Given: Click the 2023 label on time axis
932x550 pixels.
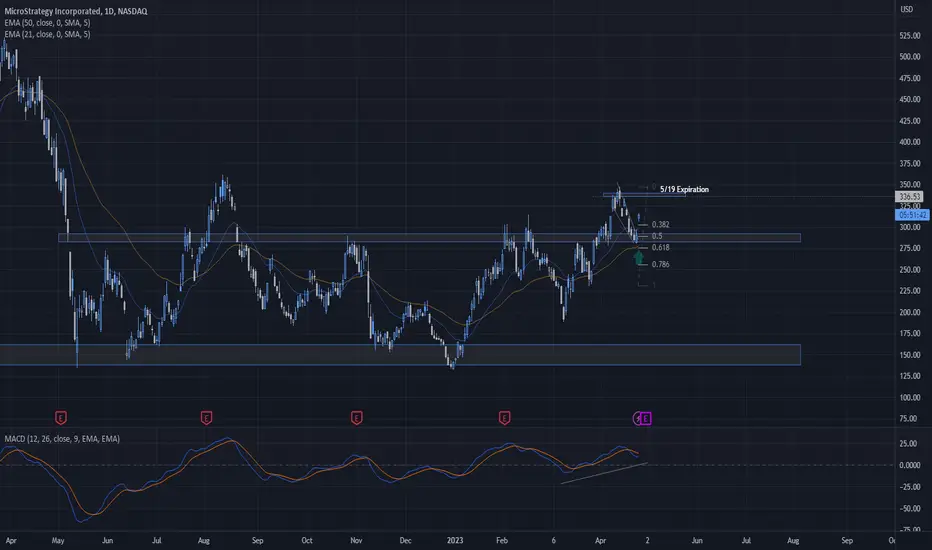Looking at the screenshot, I should coord(455,540).
